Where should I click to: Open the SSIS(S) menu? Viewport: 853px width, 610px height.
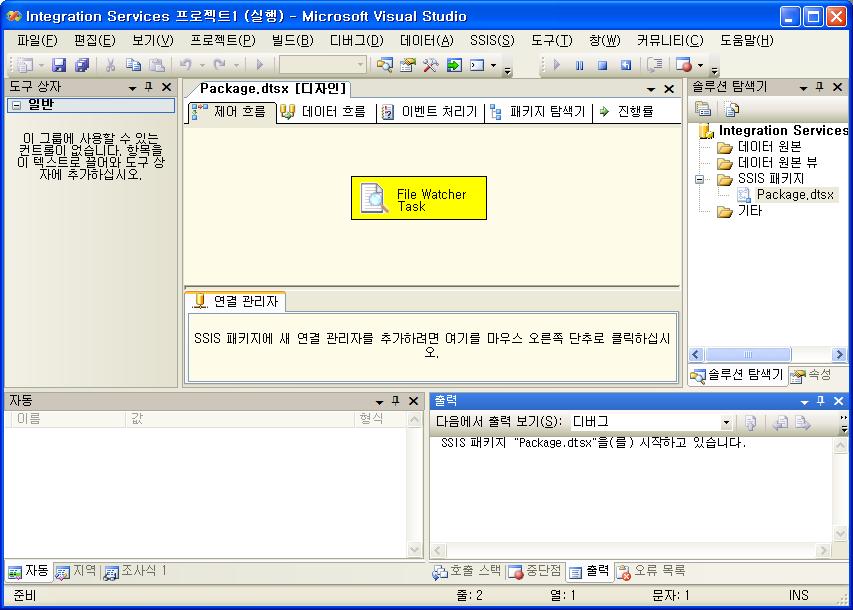click(x=492, y=40)
